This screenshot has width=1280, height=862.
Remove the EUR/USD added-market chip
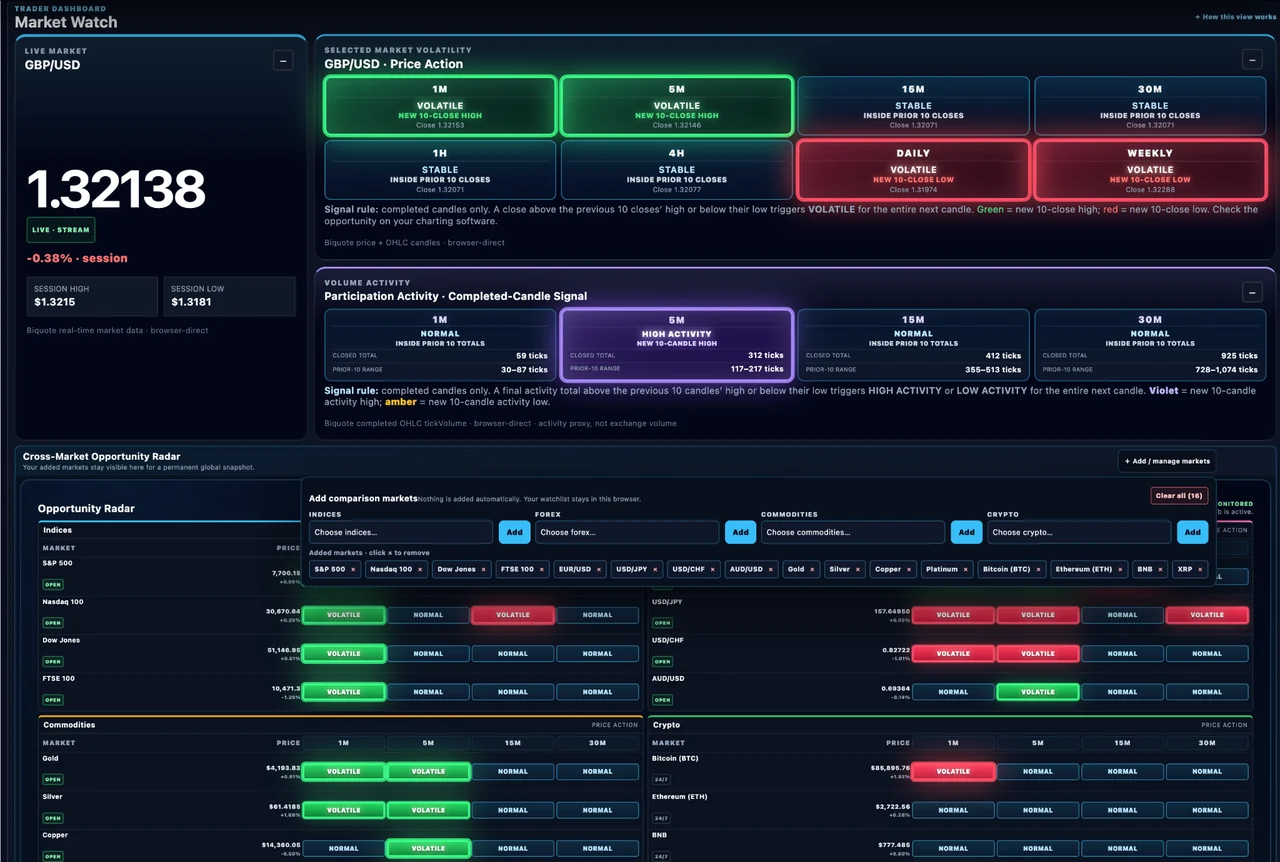(598, 569)
